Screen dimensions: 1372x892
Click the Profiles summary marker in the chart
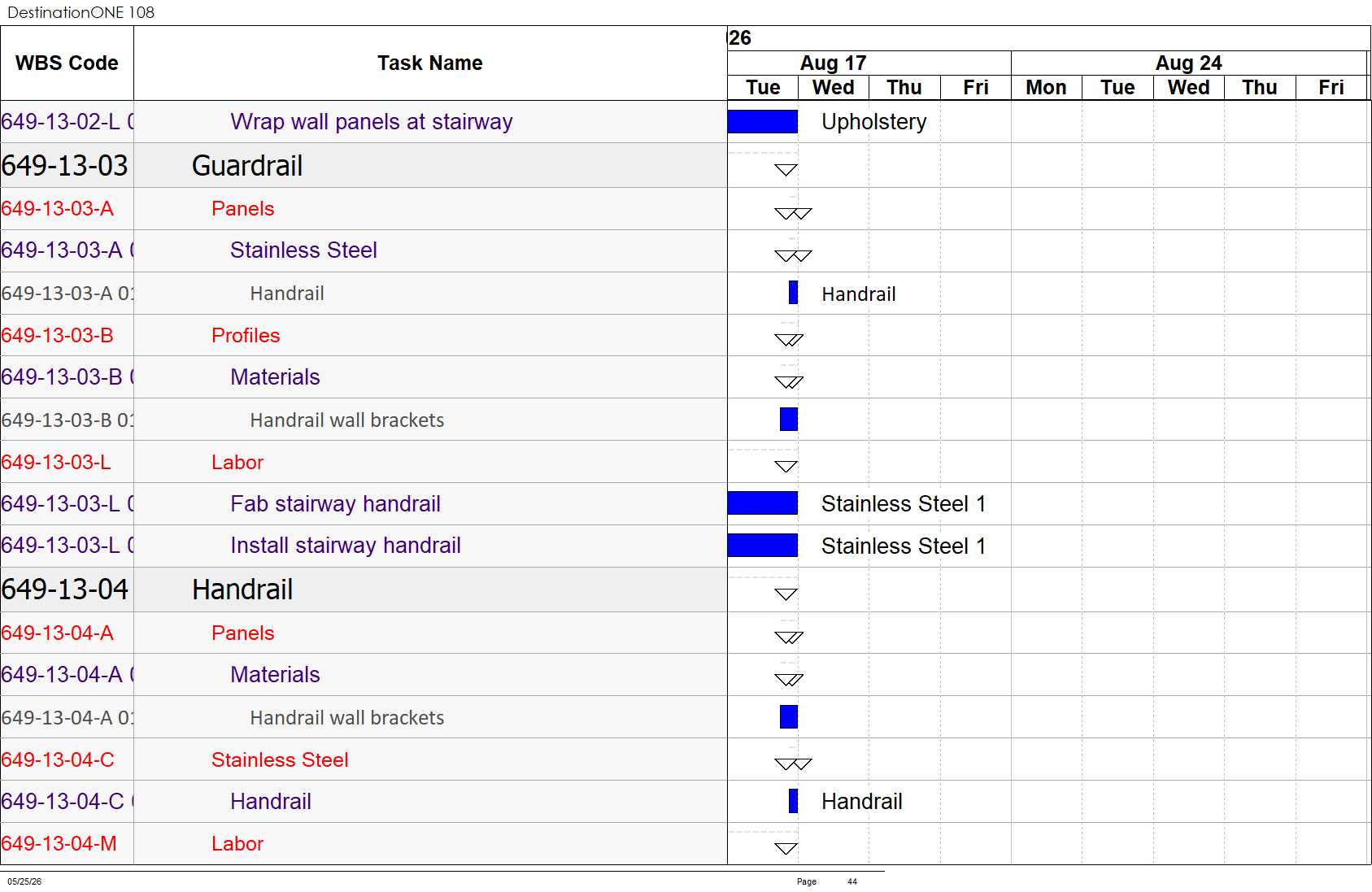[x=789, y=340]
